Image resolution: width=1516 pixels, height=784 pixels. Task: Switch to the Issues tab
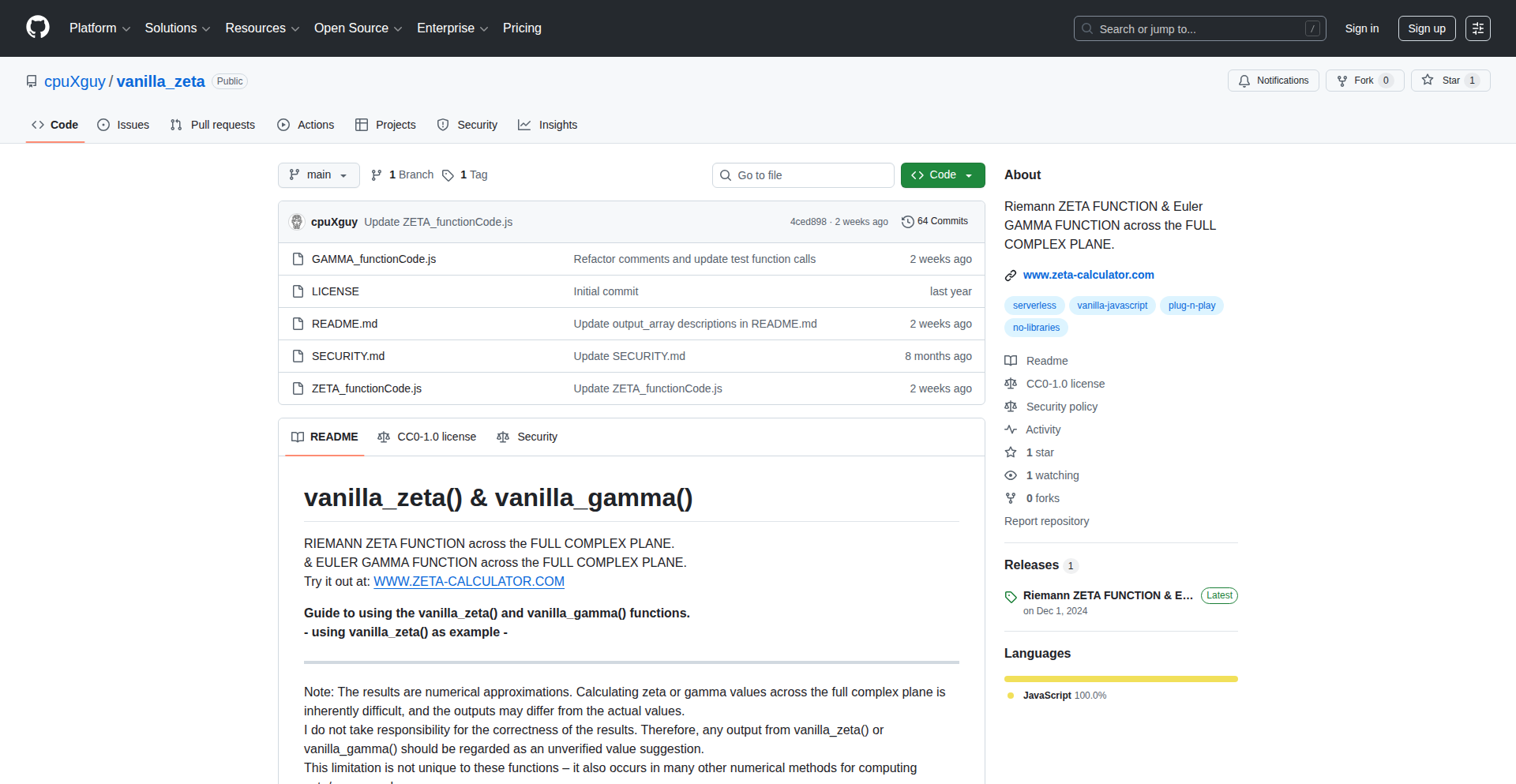pos(123,125)
